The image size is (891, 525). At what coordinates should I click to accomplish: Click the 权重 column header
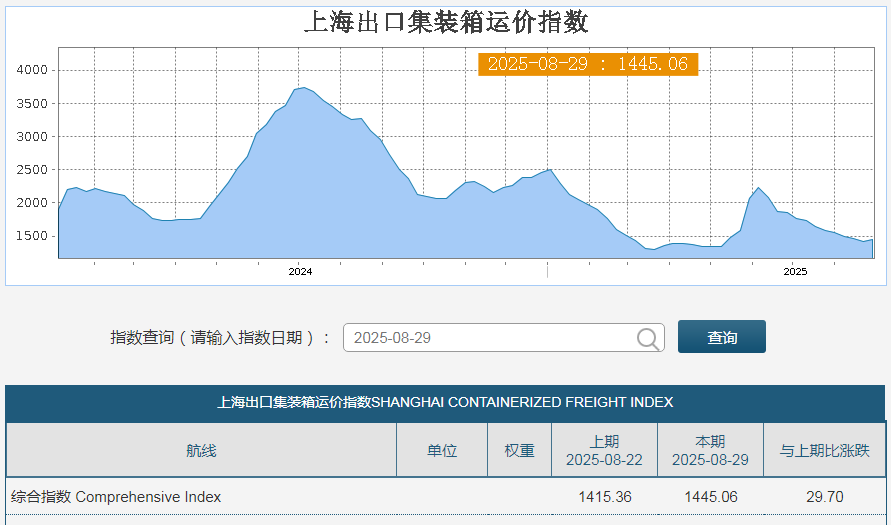[519, 451]
